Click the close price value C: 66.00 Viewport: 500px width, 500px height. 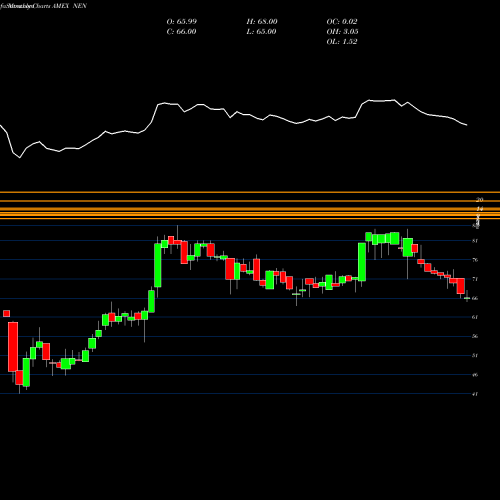tap(181, 32)
